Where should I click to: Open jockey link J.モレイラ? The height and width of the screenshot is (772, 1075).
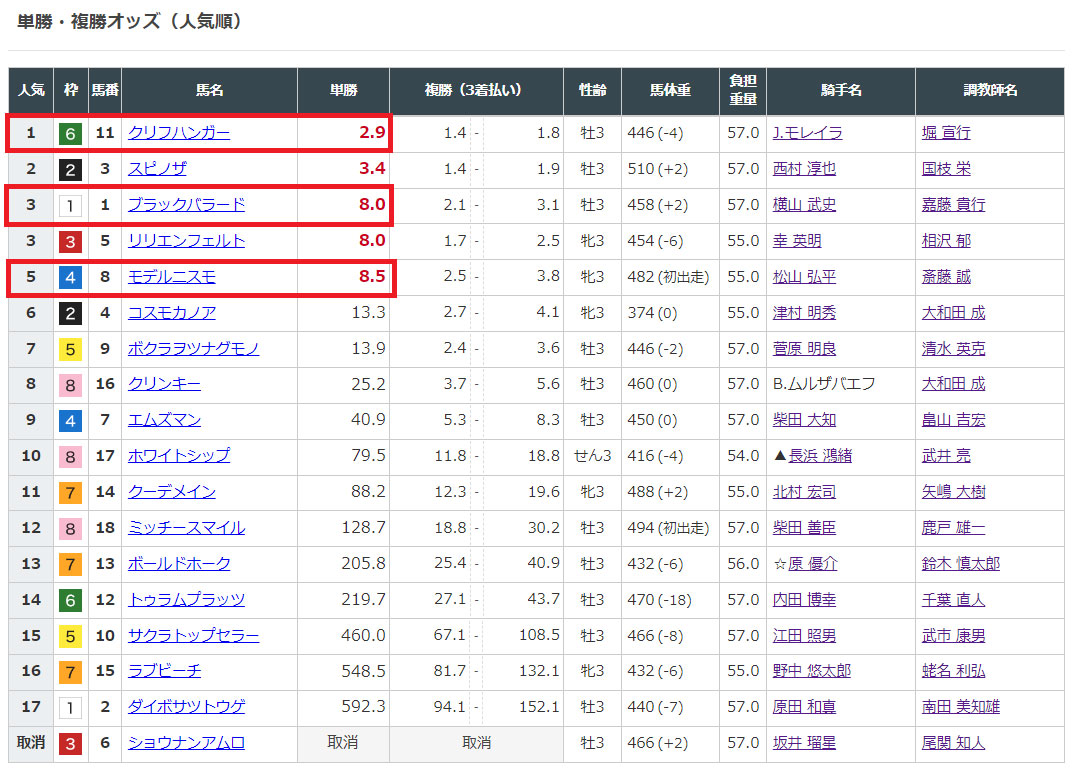pos(807,133)
